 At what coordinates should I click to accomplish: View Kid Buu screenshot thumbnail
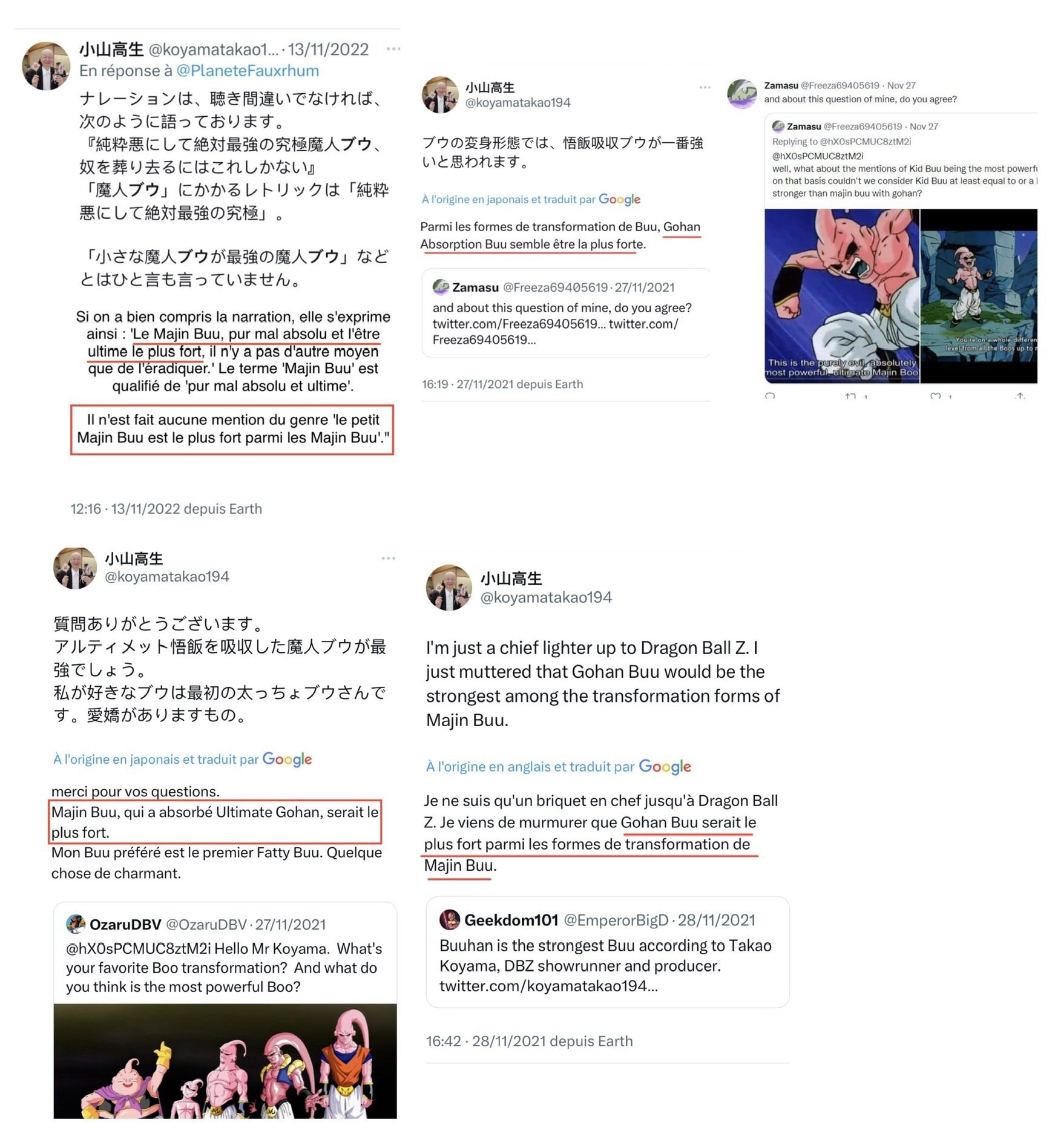point(979,295)
